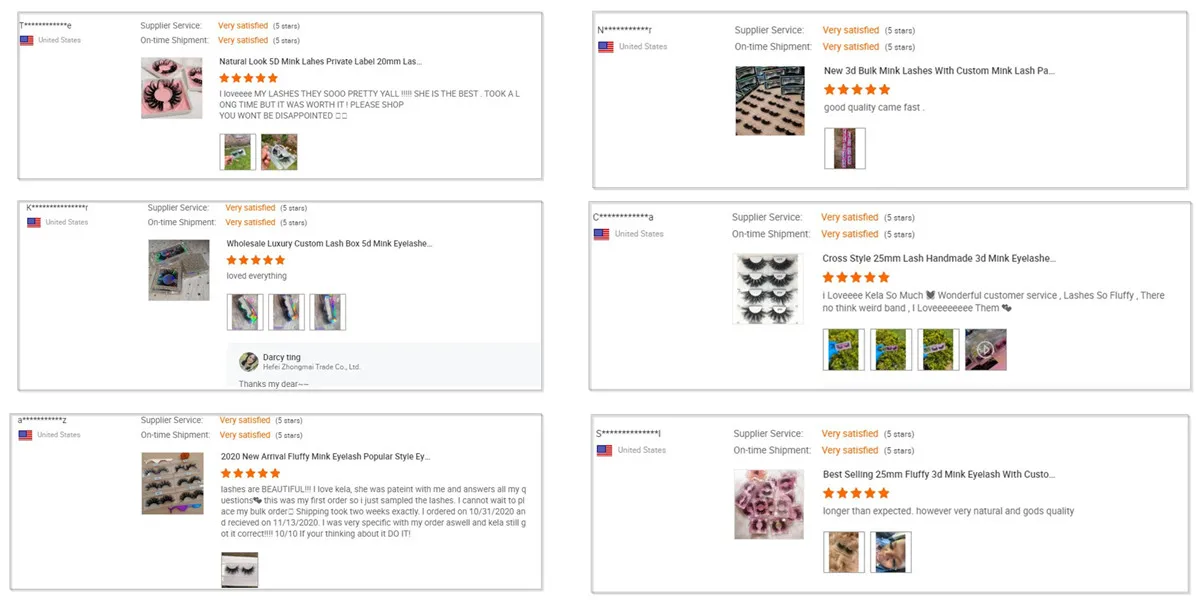
Task: Click Natural Look 5D lashes product image
Action: (172, 88)
